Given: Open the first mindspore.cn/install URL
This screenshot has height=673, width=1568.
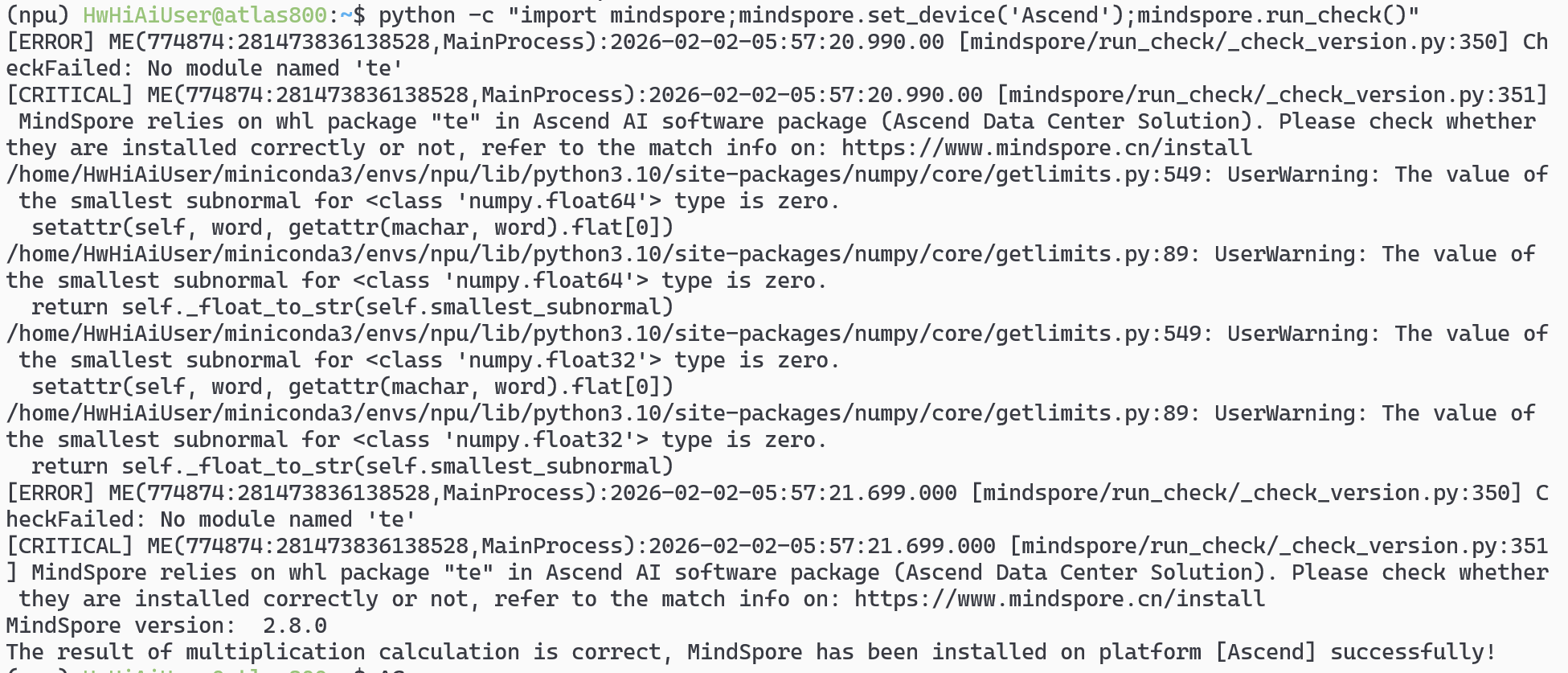Looking at the screenshot, I should click(1046, 148).
